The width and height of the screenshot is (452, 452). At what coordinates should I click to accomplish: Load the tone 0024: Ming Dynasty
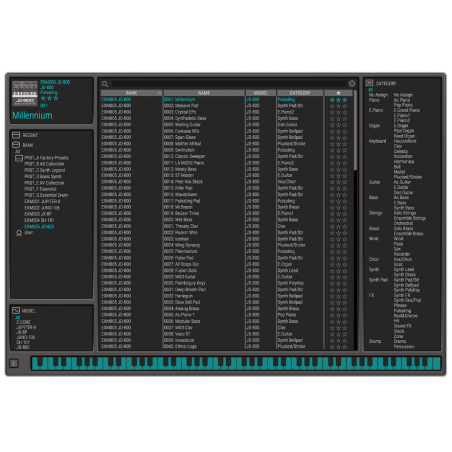tap(182, 245)
